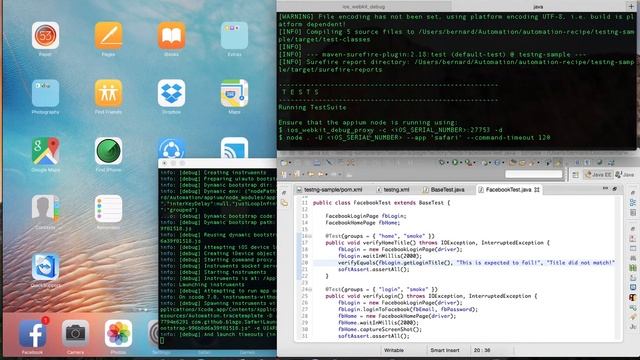640x360 pixels.
Task: Click the Smart Insert status entry
Action: [x=444, y=350]
